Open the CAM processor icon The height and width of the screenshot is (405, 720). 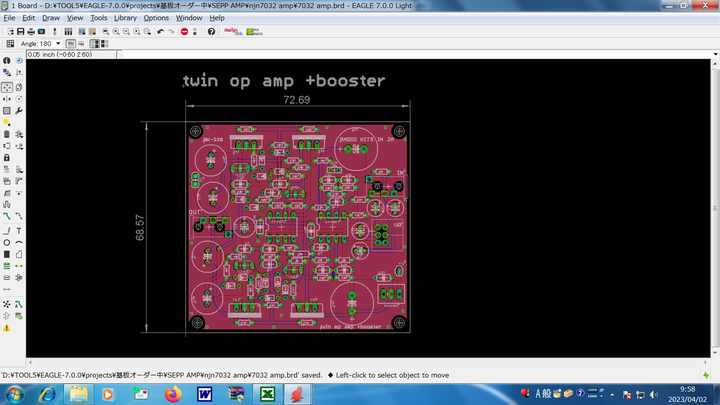point(41,32)
